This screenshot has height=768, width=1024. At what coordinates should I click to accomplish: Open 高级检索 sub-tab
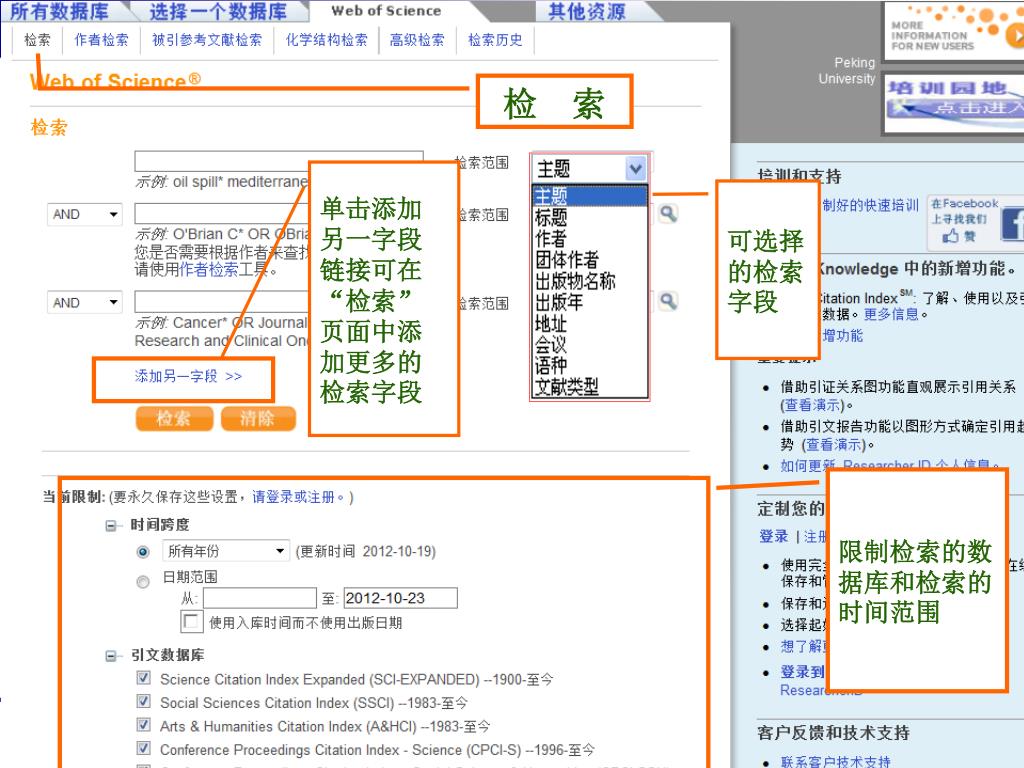(417, 40)
